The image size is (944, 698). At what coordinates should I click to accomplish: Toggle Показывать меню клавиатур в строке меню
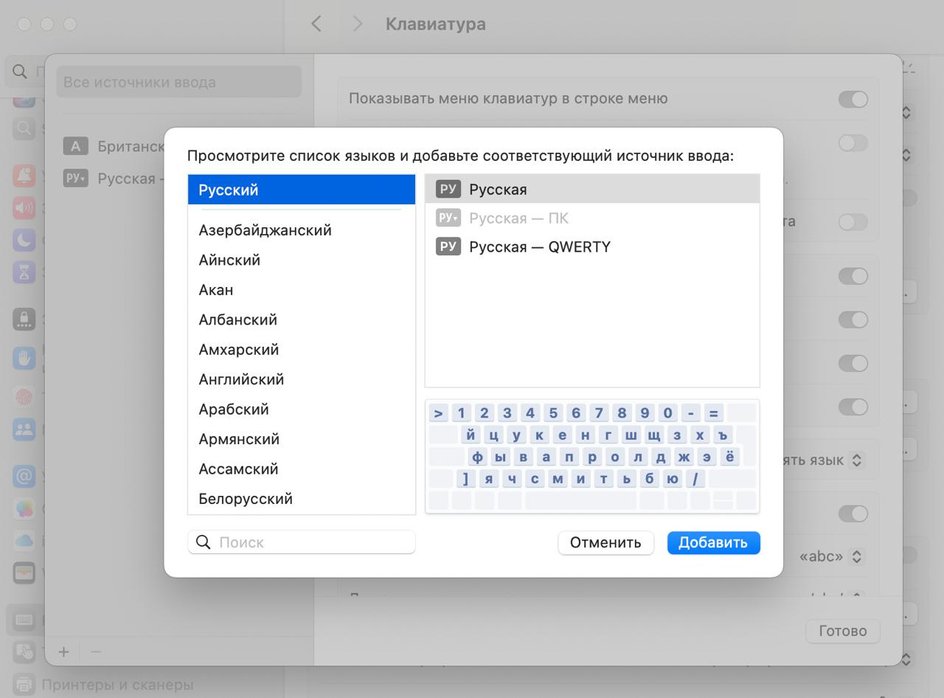pos(853,99)
